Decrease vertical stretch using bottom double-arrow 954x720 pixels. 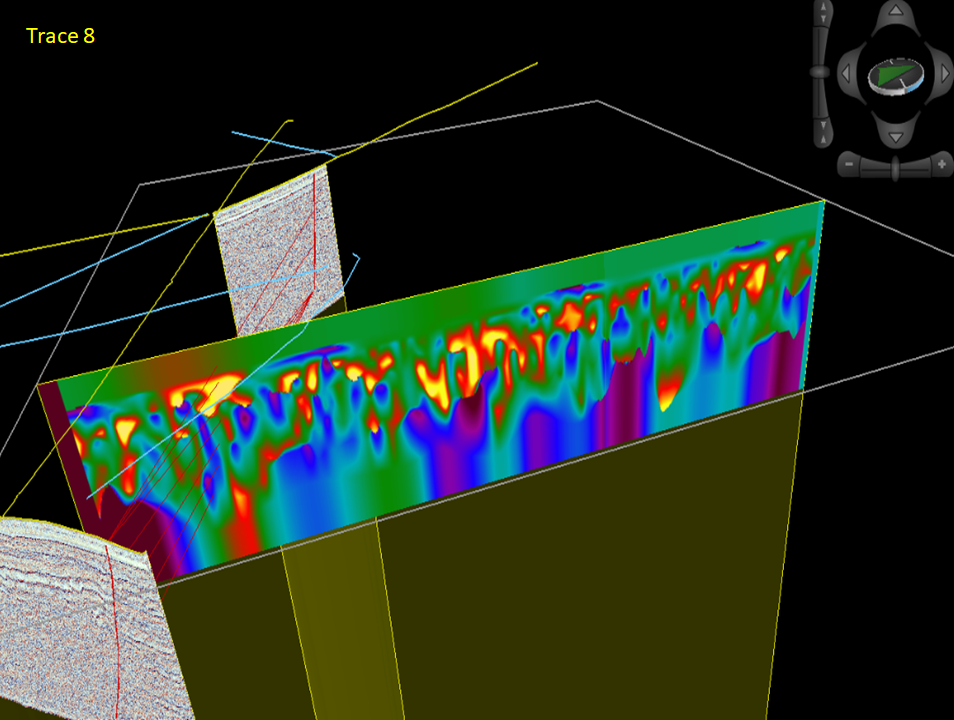pyautogui.click(x=823, y=133)
